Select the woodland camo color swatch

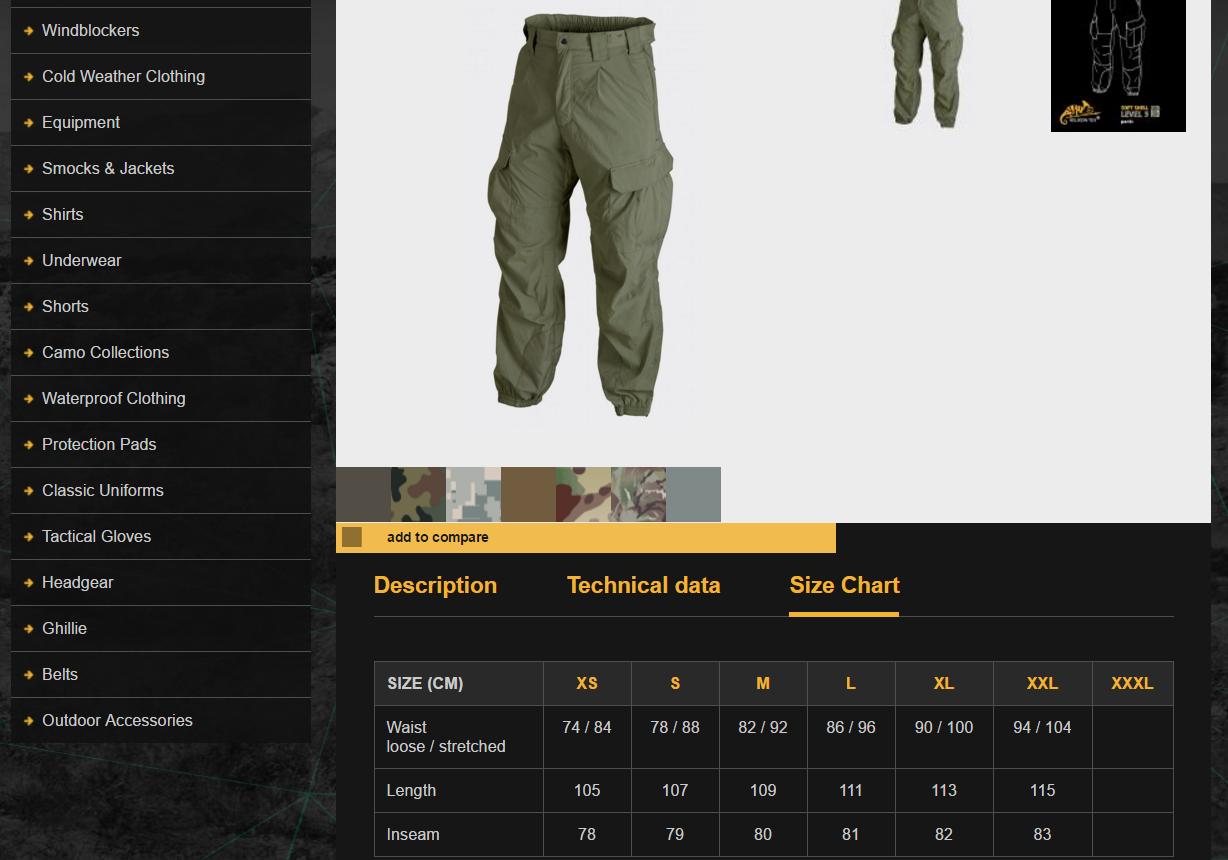tap(417, 494)
